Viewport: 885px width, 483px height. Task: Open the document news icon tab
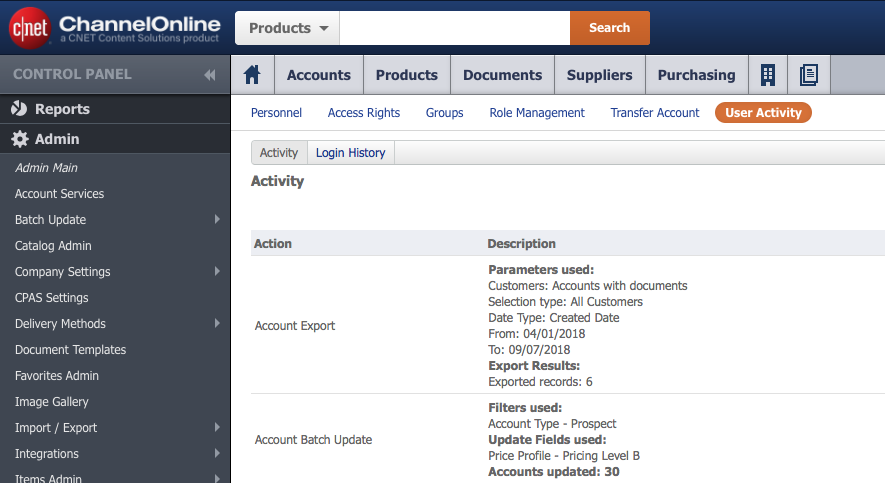point(809,75)
